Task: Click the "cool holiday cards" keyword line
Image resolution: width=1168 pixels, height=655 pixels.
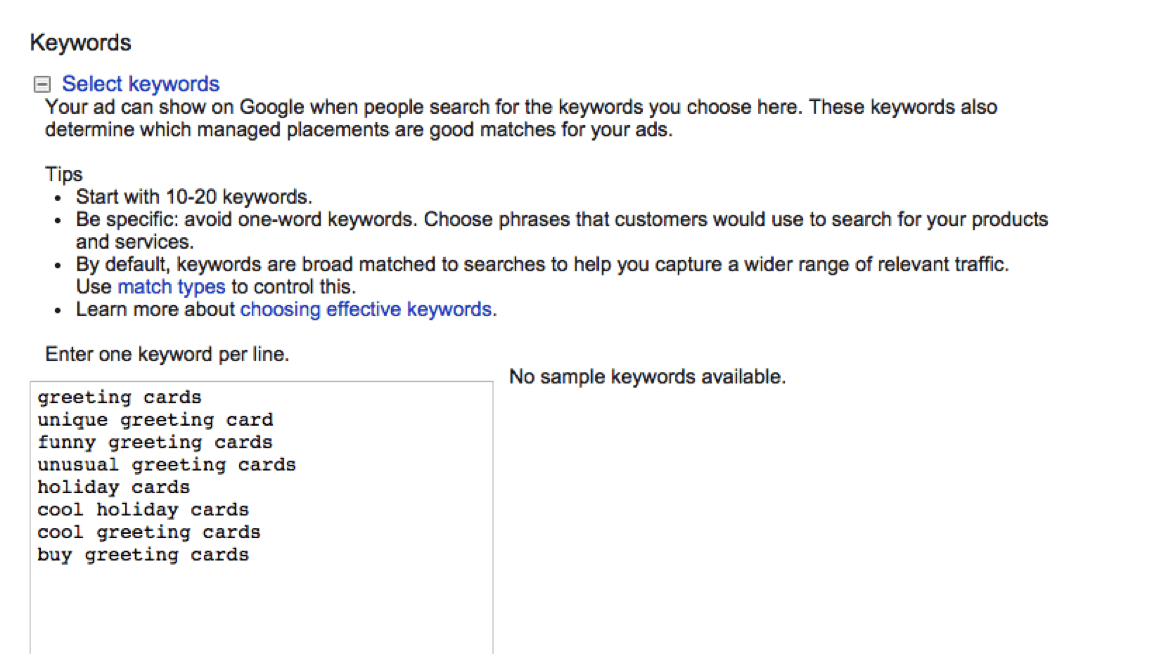Action: coord(143,510)
